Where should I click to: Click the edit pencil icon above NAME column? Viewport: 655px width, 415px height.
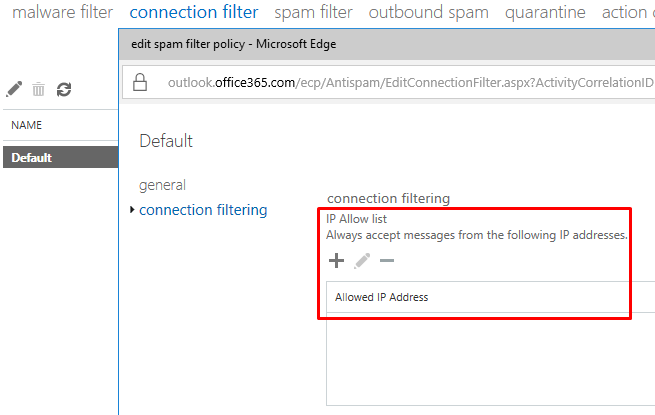[x=14, y=89]
